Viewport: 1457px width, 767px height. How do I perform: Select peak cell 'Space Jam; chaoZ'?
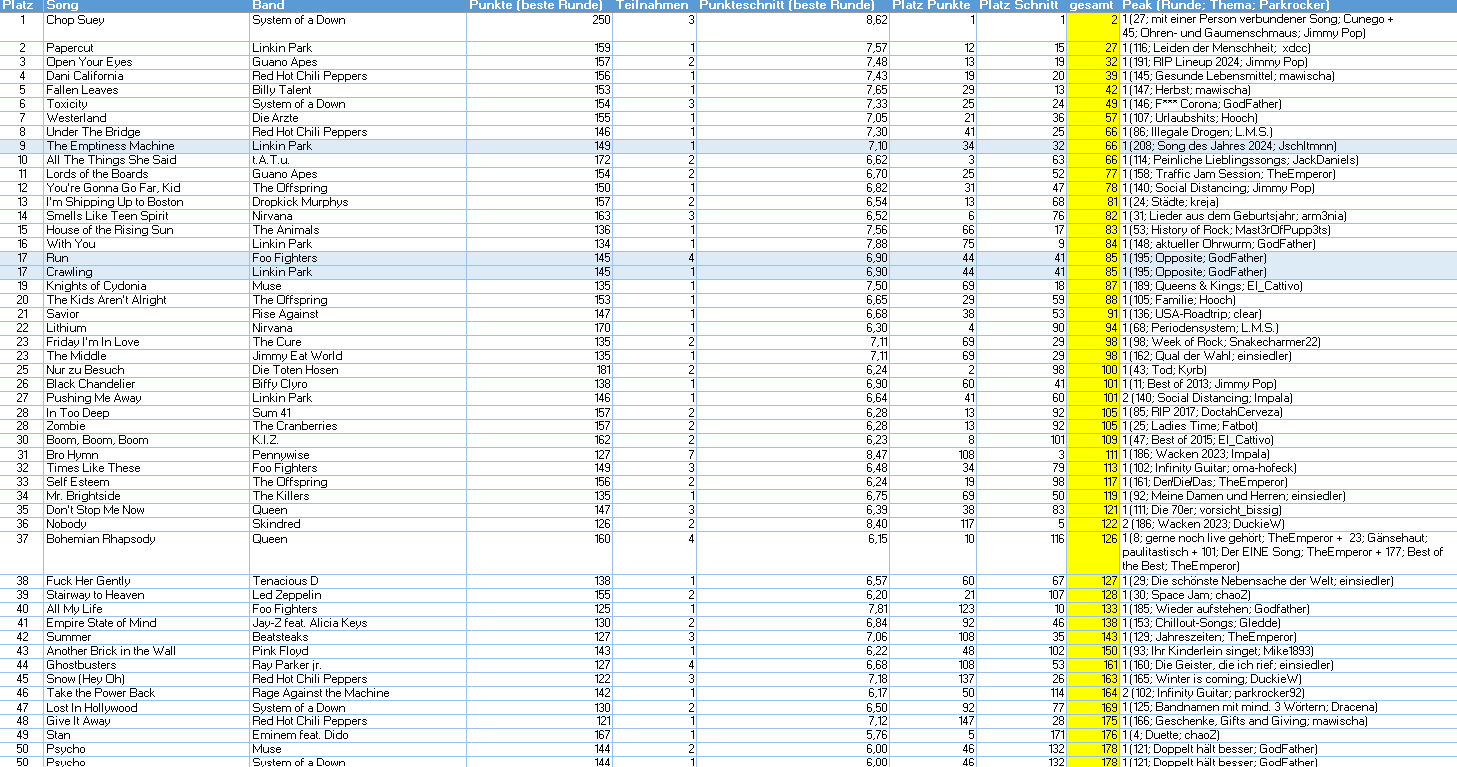(x=1288, y=595)
